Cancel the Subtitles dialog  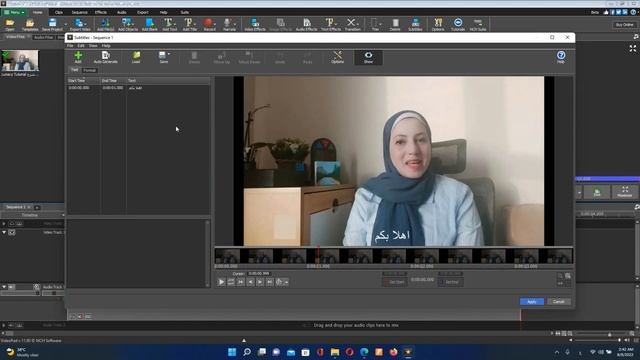point(558,302)
